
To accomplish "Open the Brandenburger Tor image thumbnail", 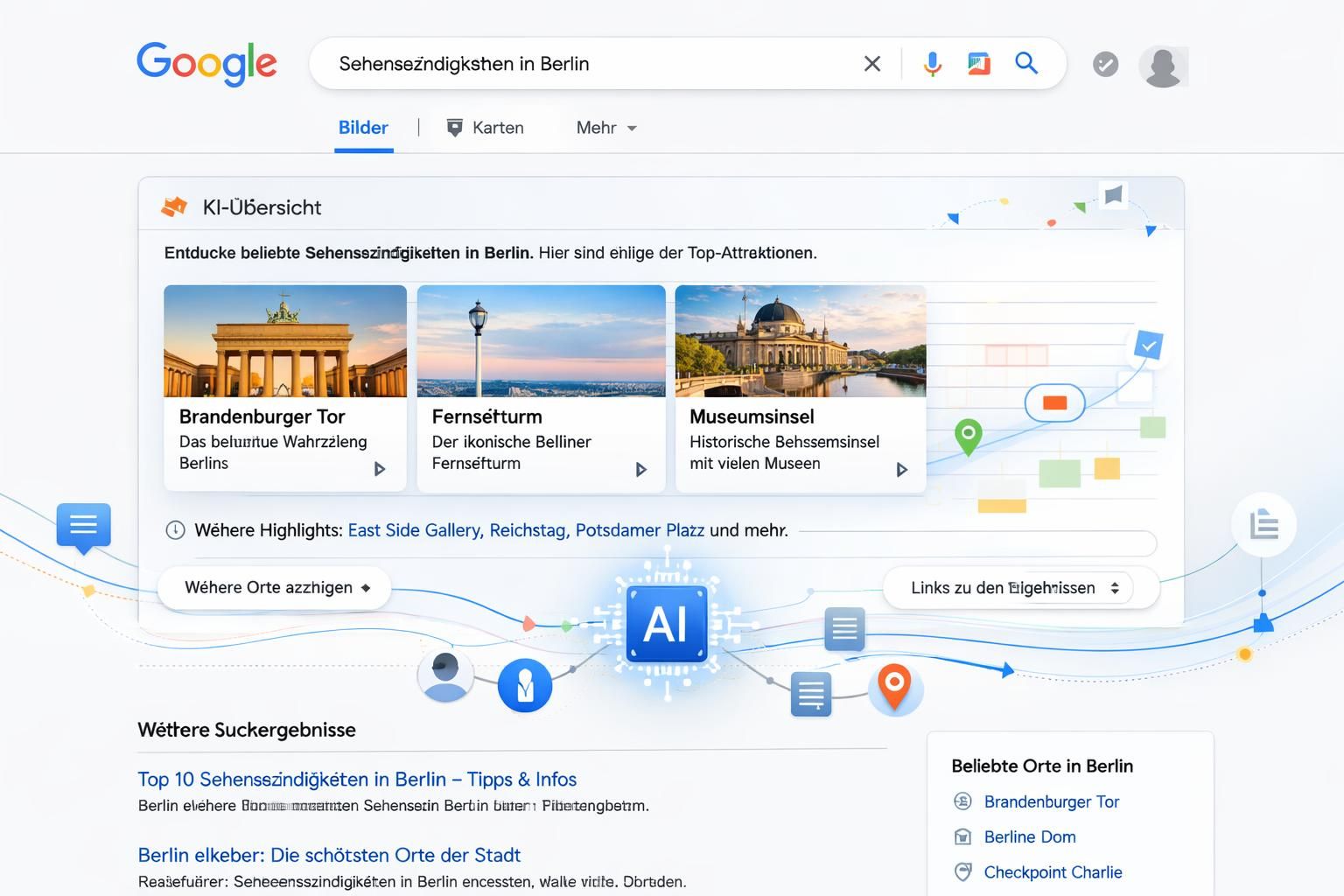I will pos(285,341).
